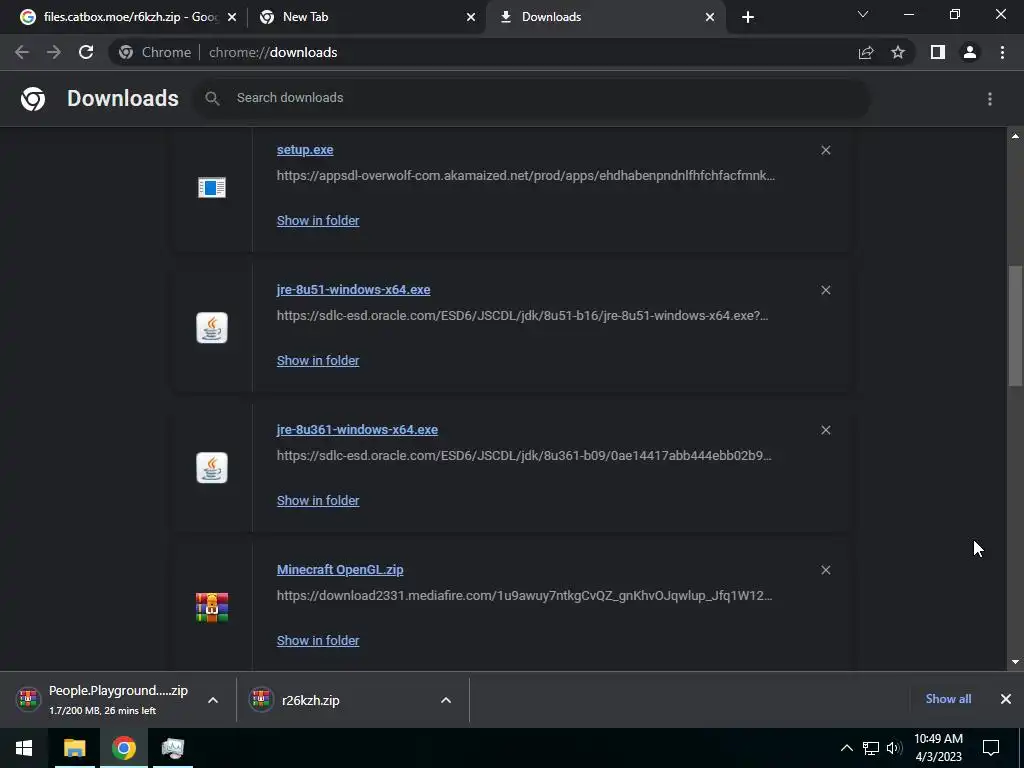Open the Downloads page more actions menu

[990, 99]
